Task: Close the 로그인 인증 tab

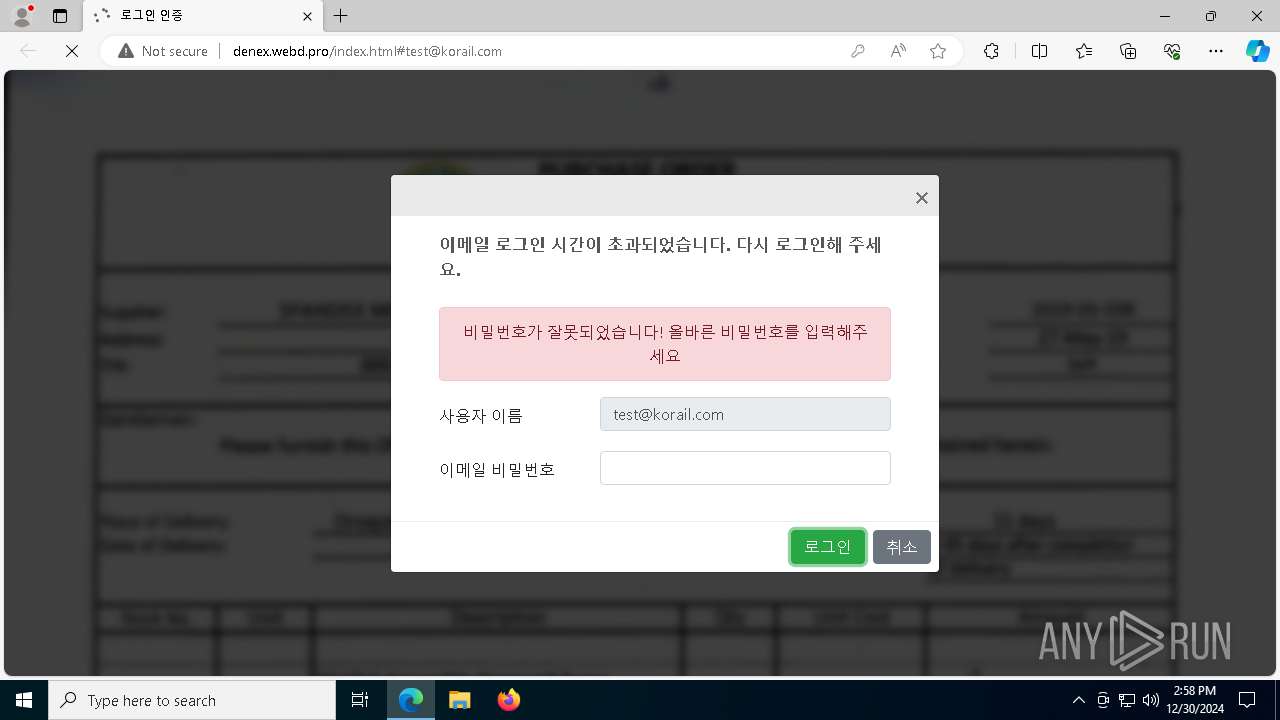Action: [x=308, y=16]
